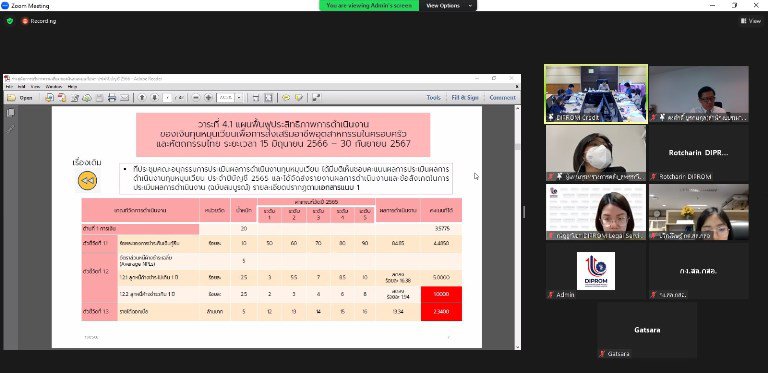
Task: Select the man in tie video tile
Action: [698, 94]
